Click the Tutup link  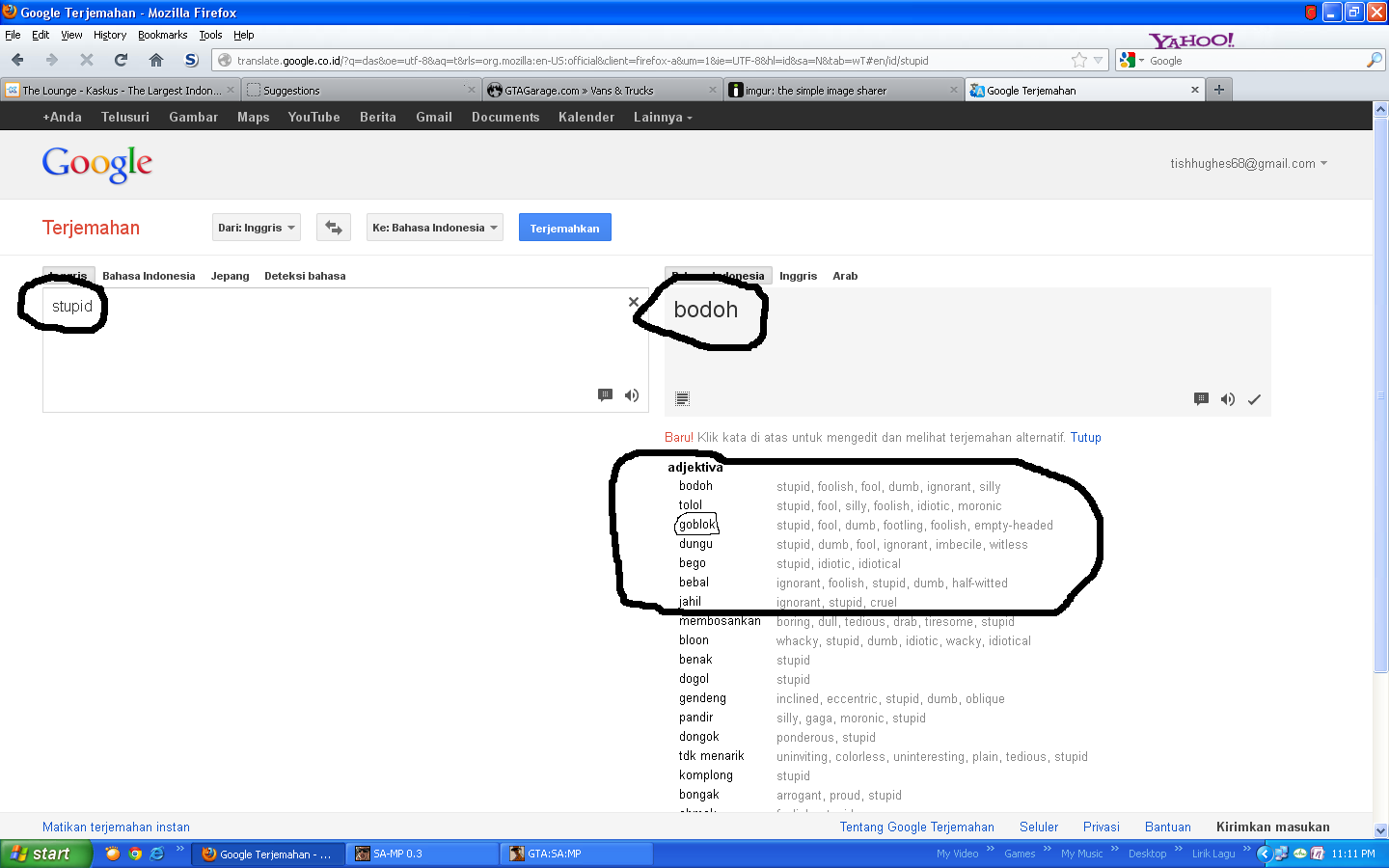click(1085, 437)
